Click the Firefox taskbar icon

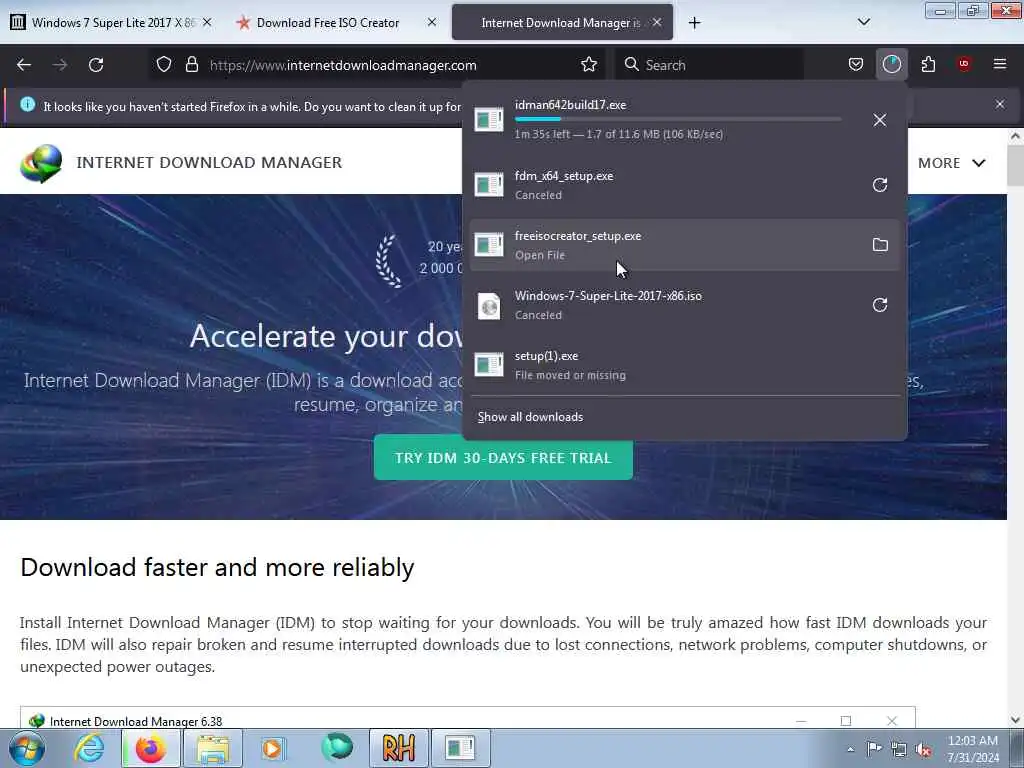click(150, 748)
